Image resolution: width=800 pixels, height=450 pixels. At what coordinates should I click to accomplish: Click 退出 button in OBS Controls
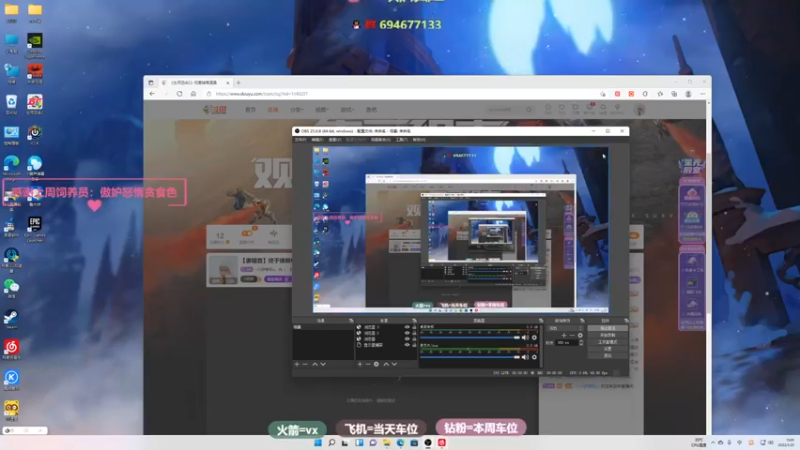click(608, 356)
